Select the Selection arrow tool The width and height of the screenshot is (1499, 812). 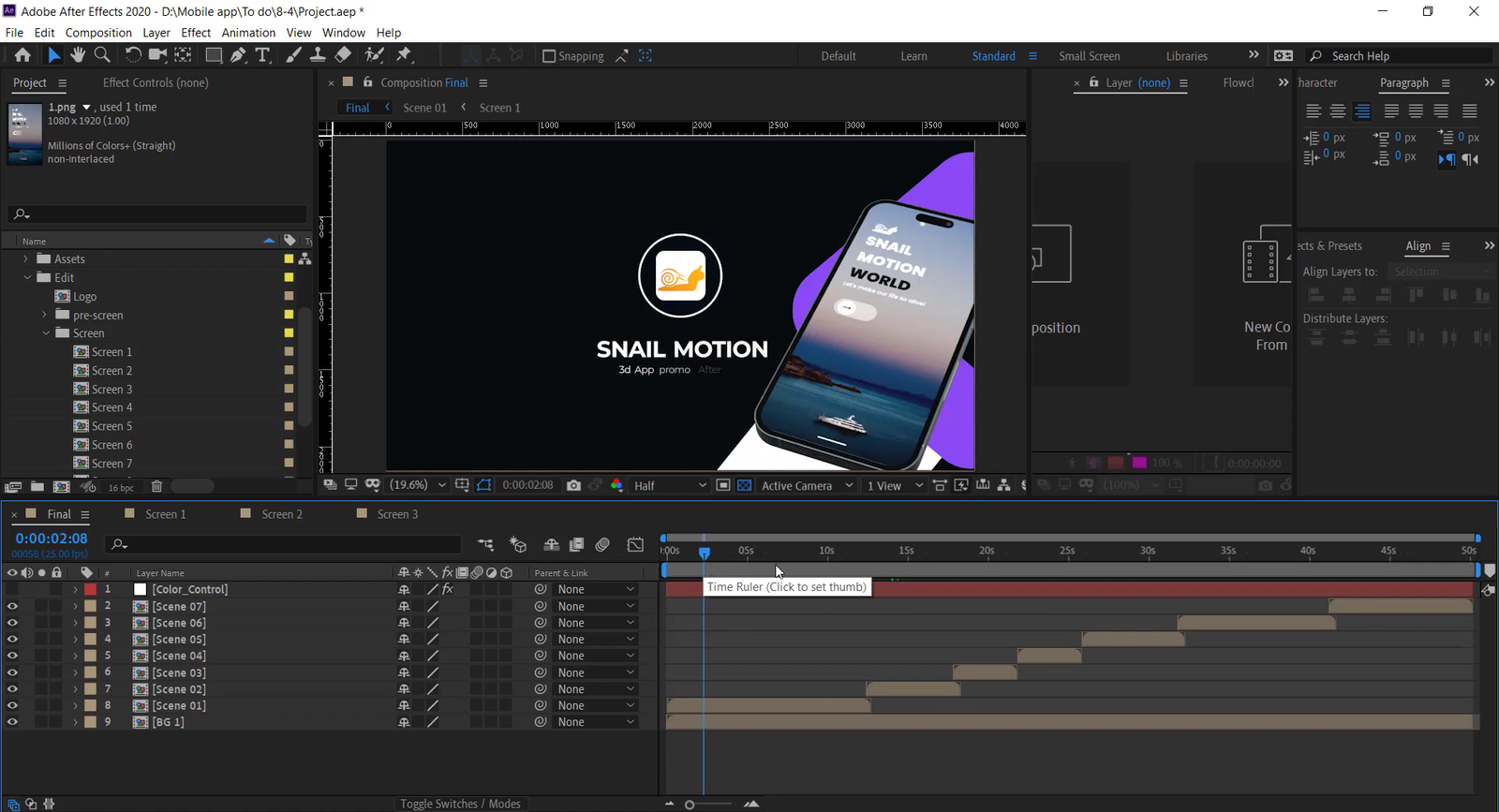(x=53, y=55)
